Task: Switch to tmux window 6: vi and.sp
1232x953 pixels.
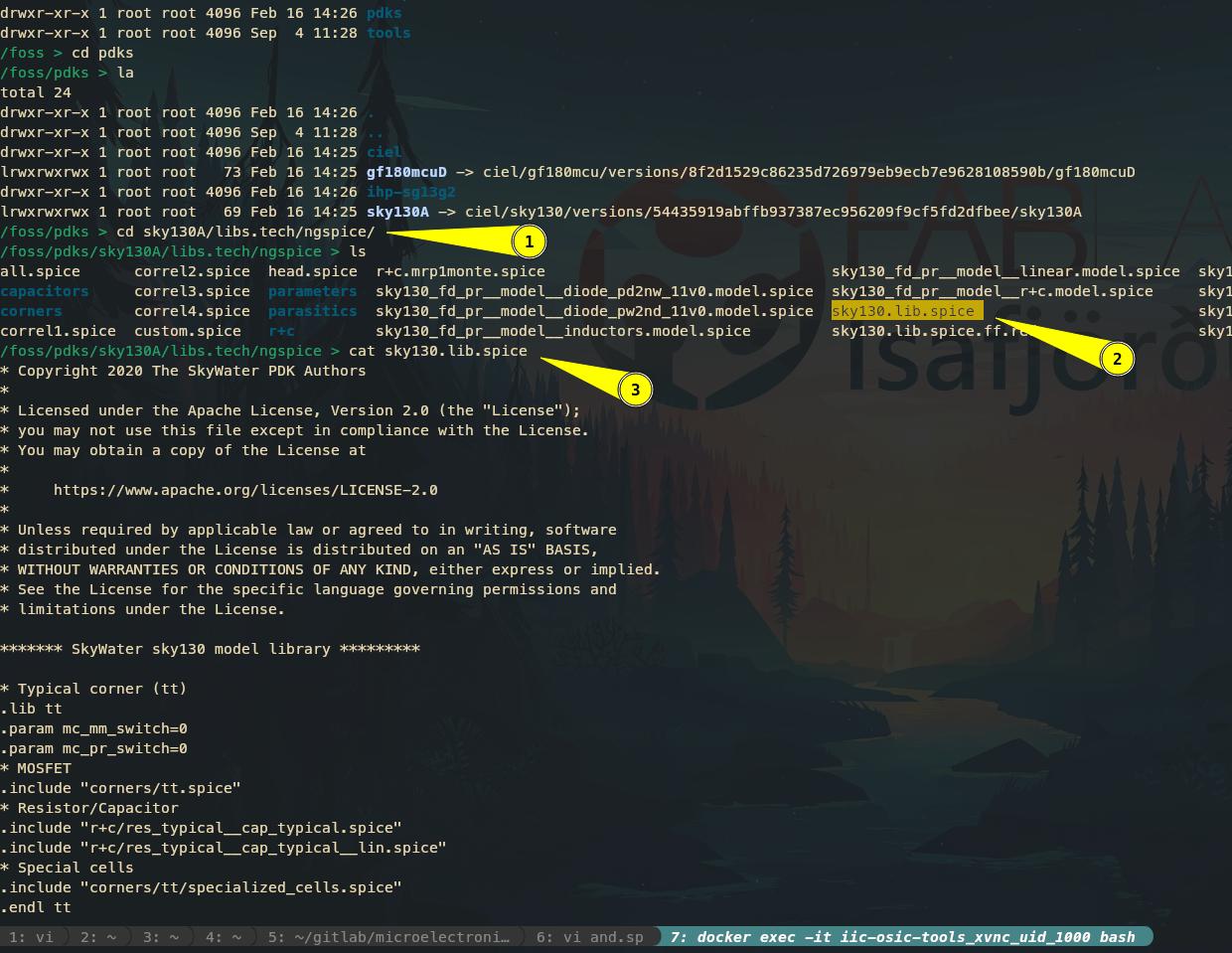Action: coord(589,937)
